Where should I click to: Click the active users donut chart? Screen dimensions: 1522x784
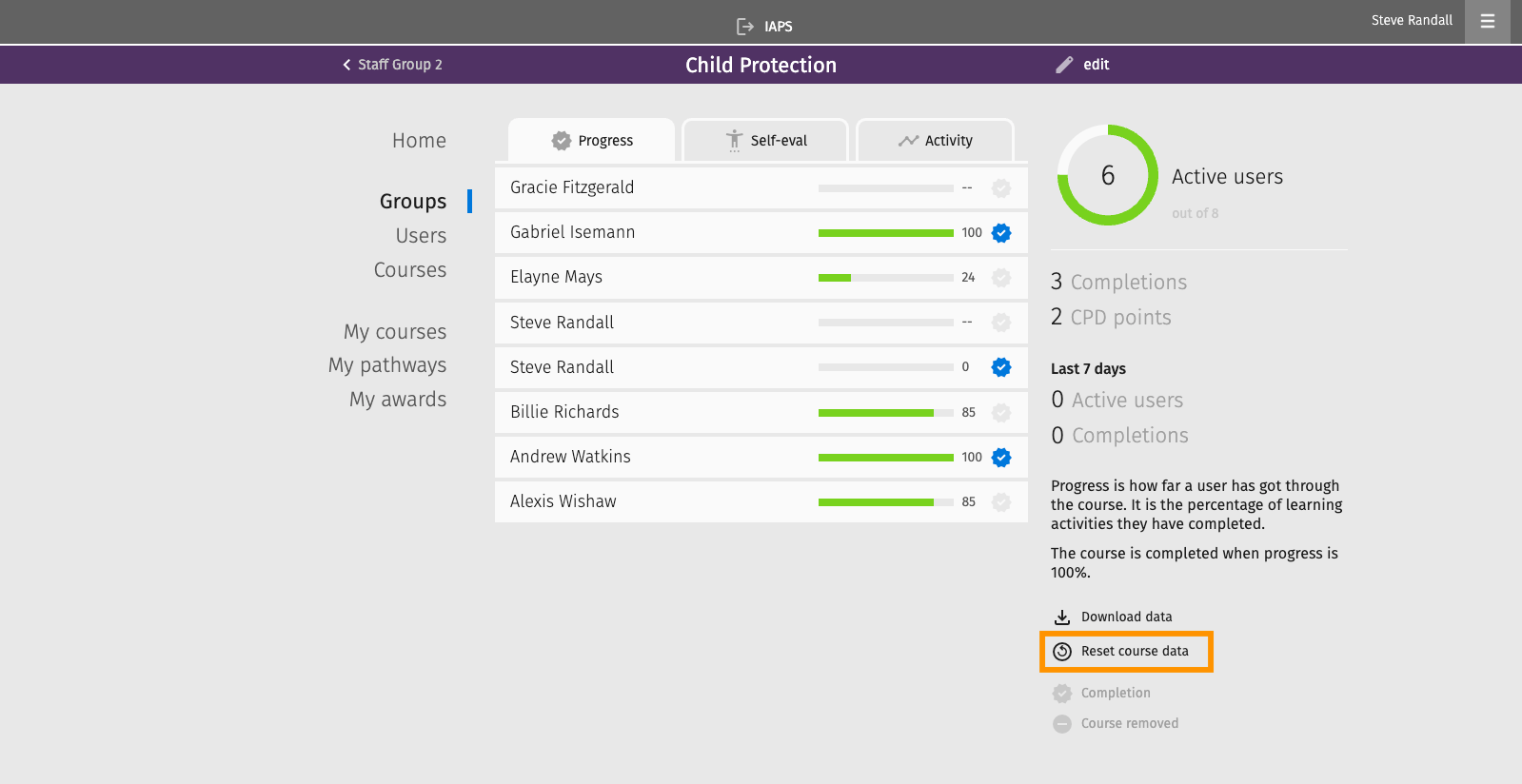click(x=1108, y=175)
